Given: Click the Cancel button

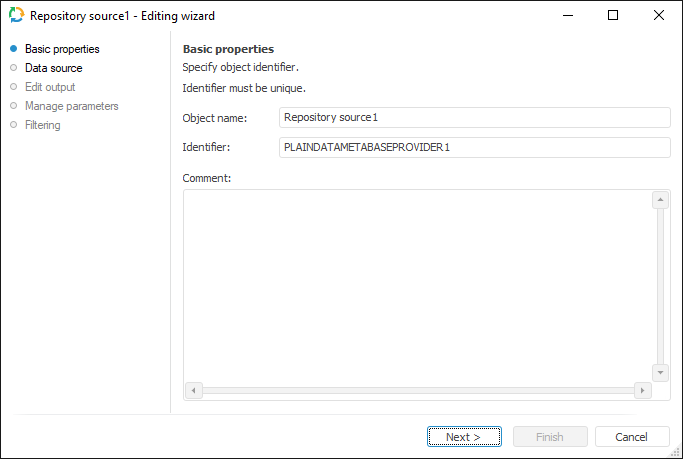Looking at the screenshot, I should tap(632, 437).
